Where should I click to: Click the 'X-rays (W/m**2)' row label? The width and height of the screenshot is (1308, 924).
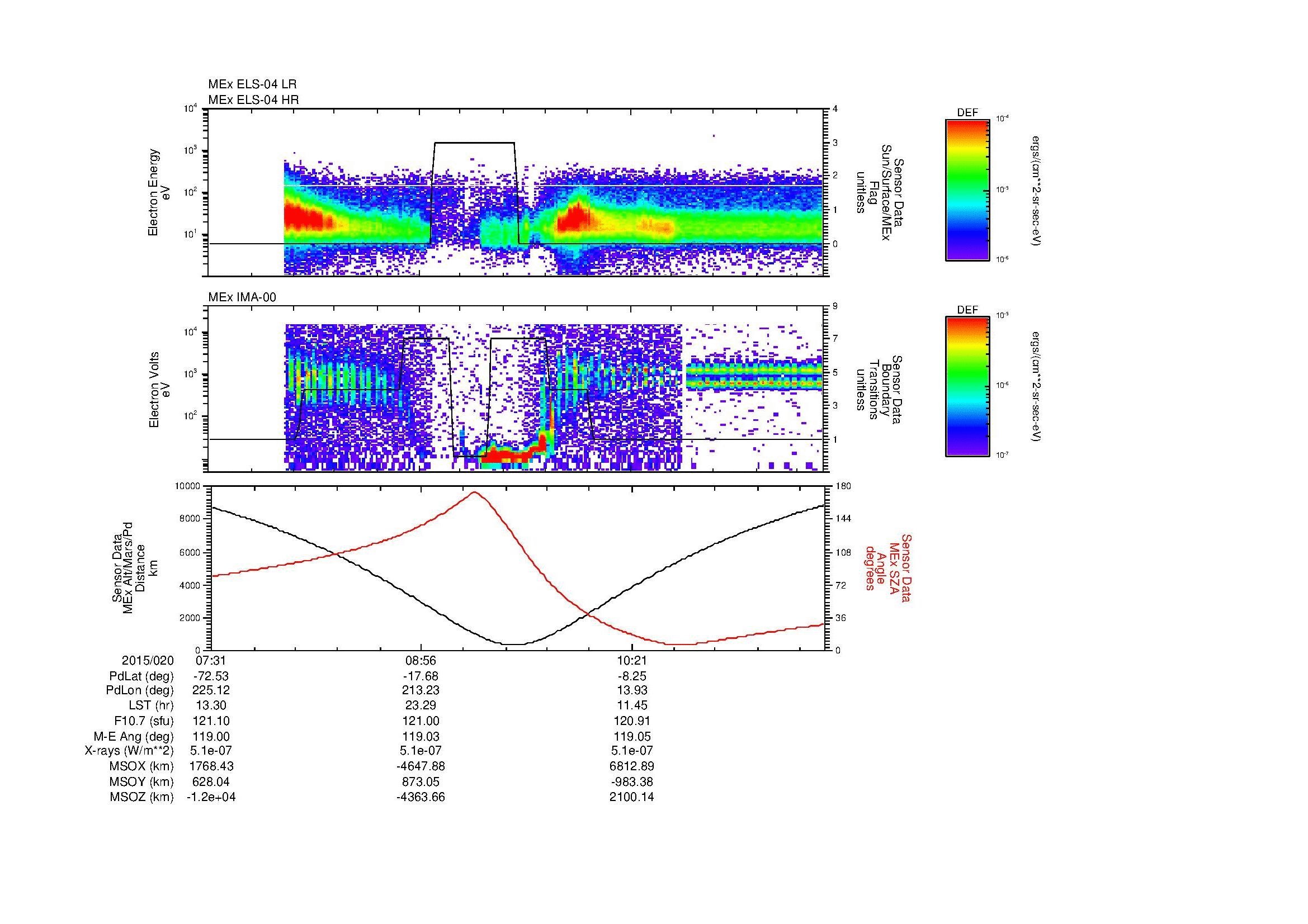click(129, 751)
